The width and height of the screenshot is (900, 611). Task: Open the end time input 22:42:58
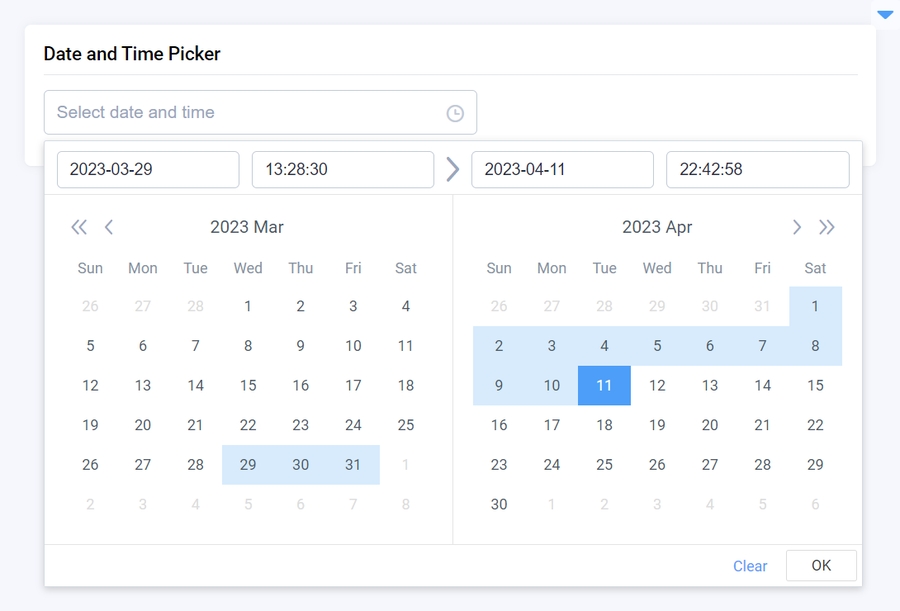pyautogui.click(x=757, y=169)
